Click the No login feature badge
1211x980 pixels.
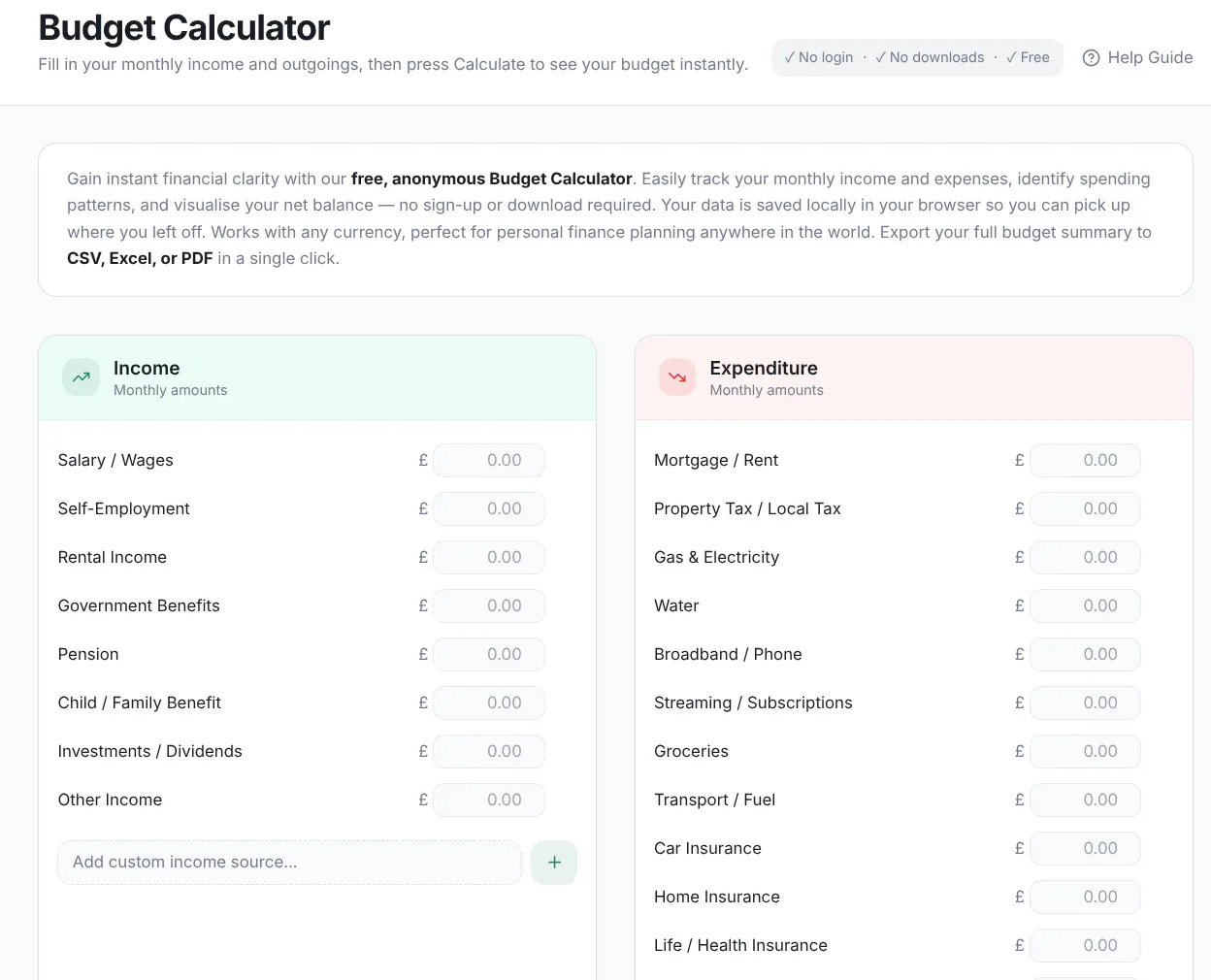coord(819,57)
